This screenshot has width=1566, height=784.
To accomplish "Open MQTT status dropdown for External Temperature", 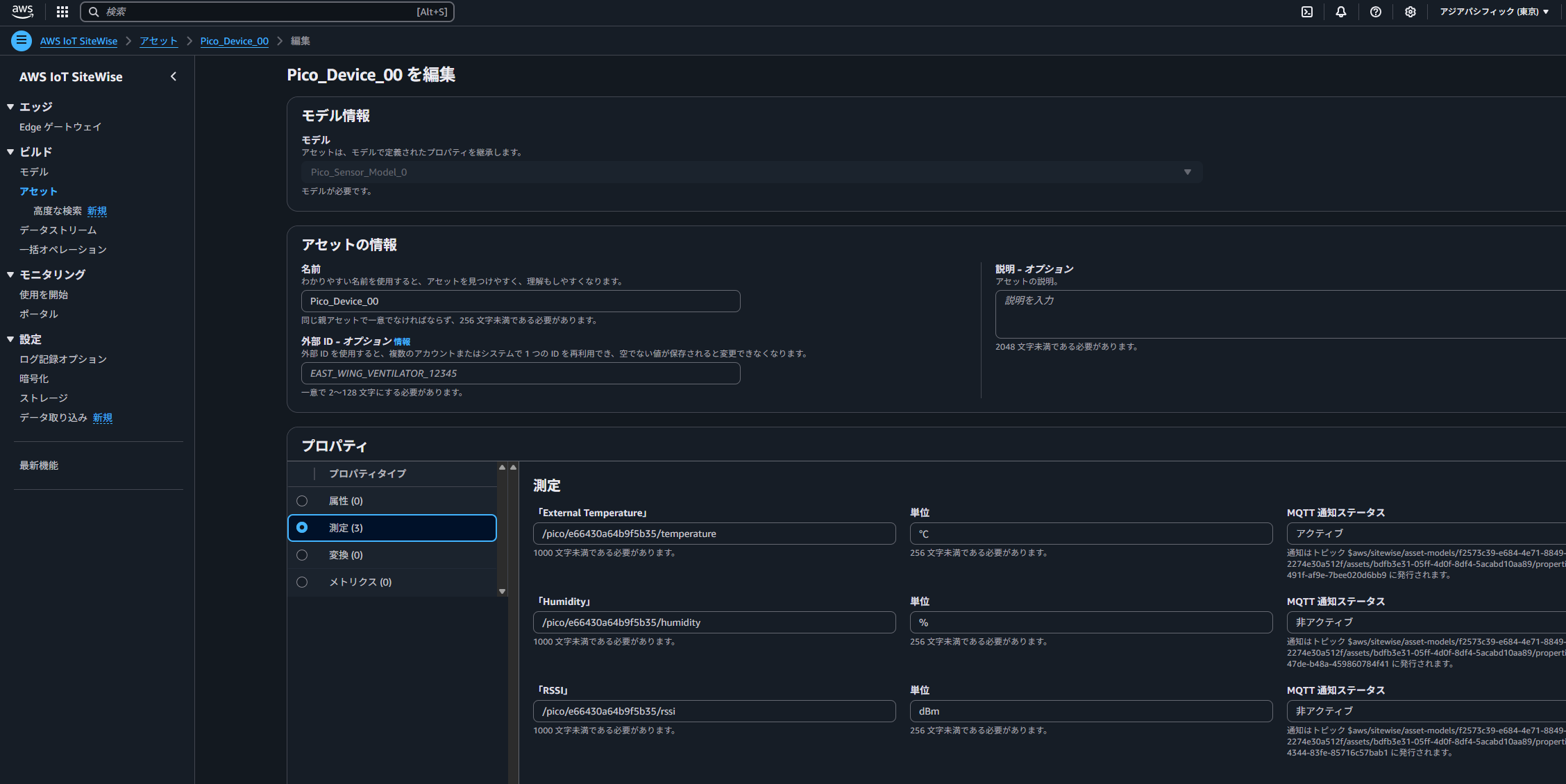I will coord(1426,534).
